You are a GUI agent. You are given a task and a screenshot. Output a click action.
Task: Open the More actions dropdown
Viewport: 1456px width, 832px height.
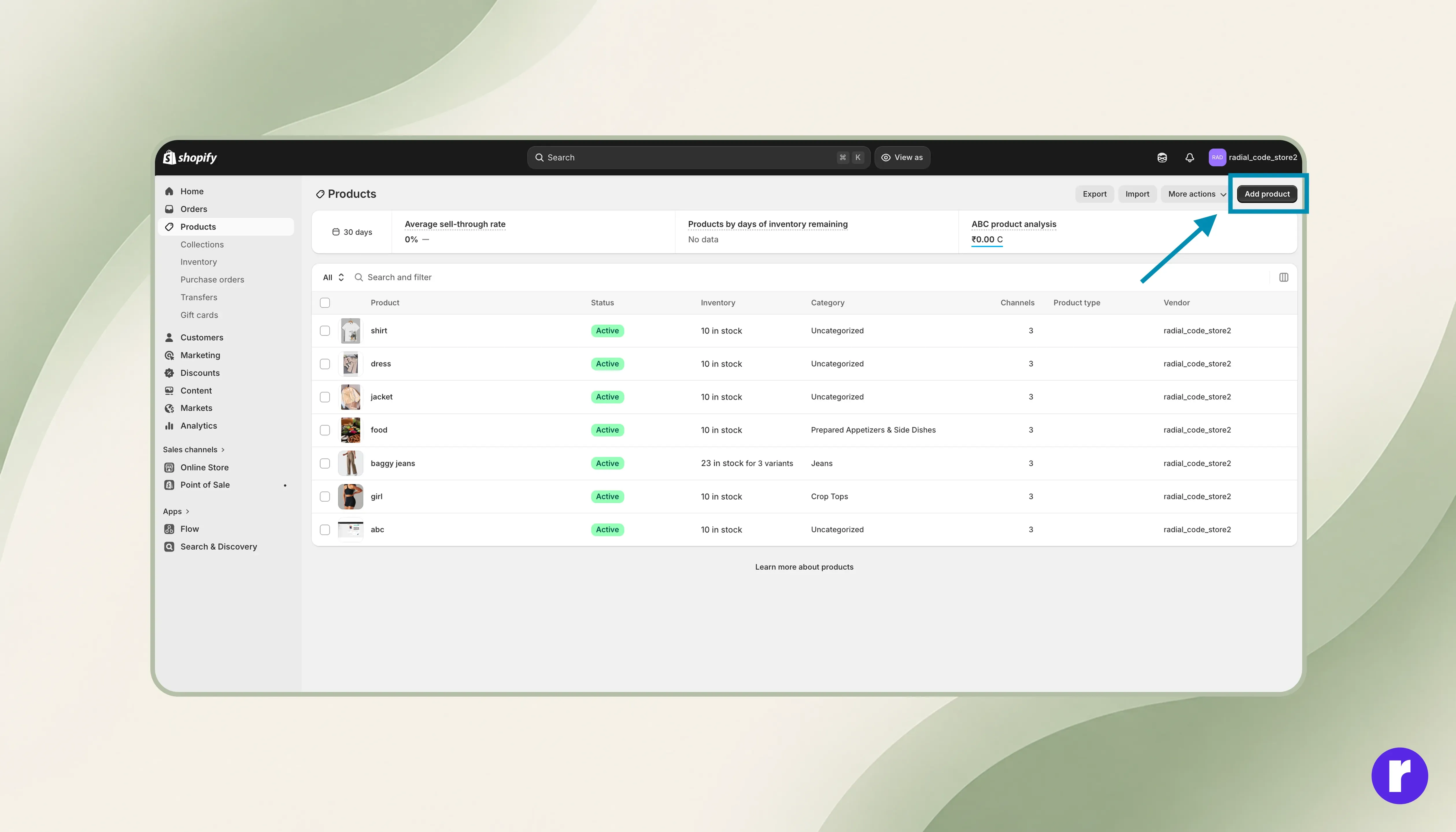(1196, 194)
